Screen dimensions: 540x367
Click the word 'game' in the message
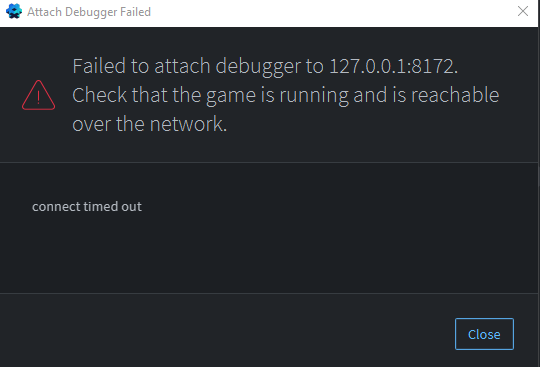click(231, 96)
